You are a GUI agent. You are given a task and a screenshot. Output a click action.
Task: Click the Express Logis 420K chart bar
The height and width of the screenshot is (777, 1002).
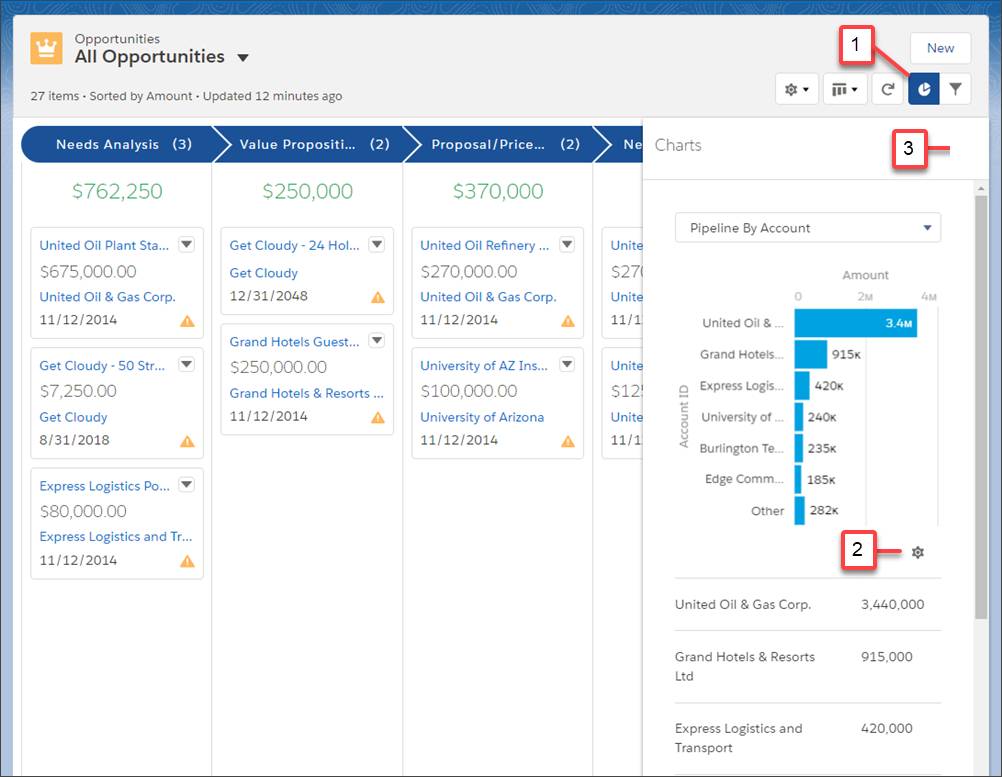(x=802, y=385)
